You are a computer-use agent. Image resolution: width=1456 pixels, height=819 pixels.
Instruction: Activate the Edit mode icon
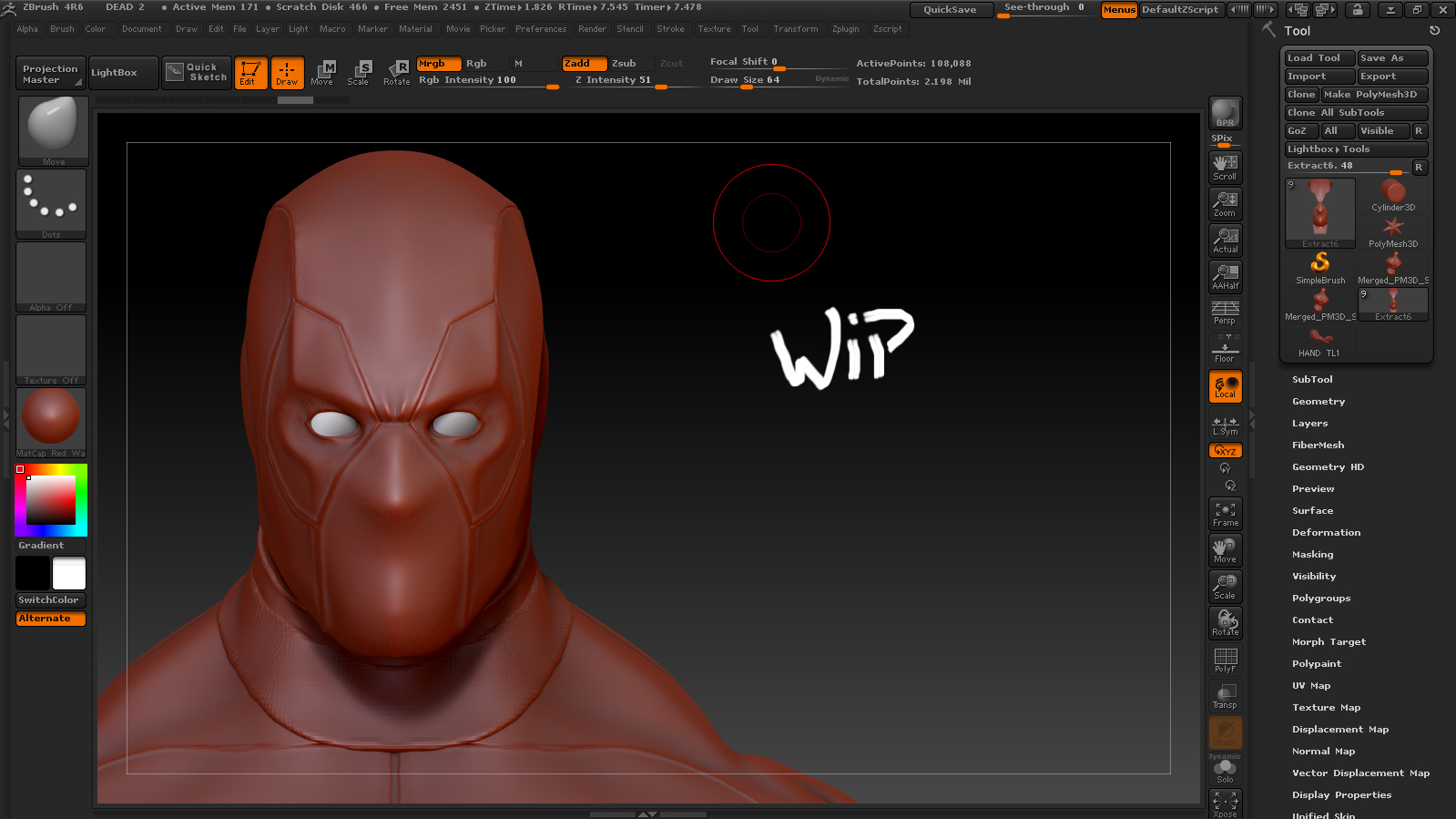pyautogui.click(x=250, y=73)
